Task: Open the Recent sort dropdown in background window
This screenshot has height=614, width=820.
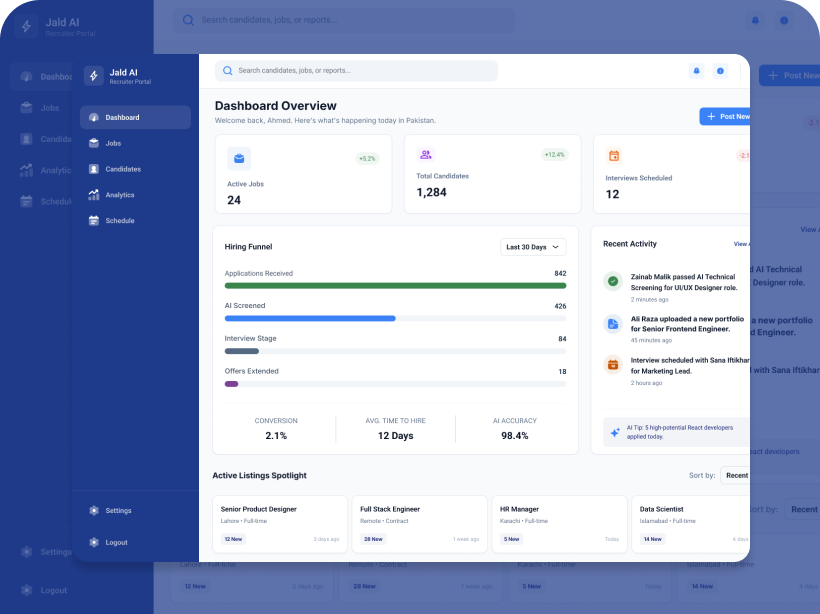Action: tap(802, 509)
